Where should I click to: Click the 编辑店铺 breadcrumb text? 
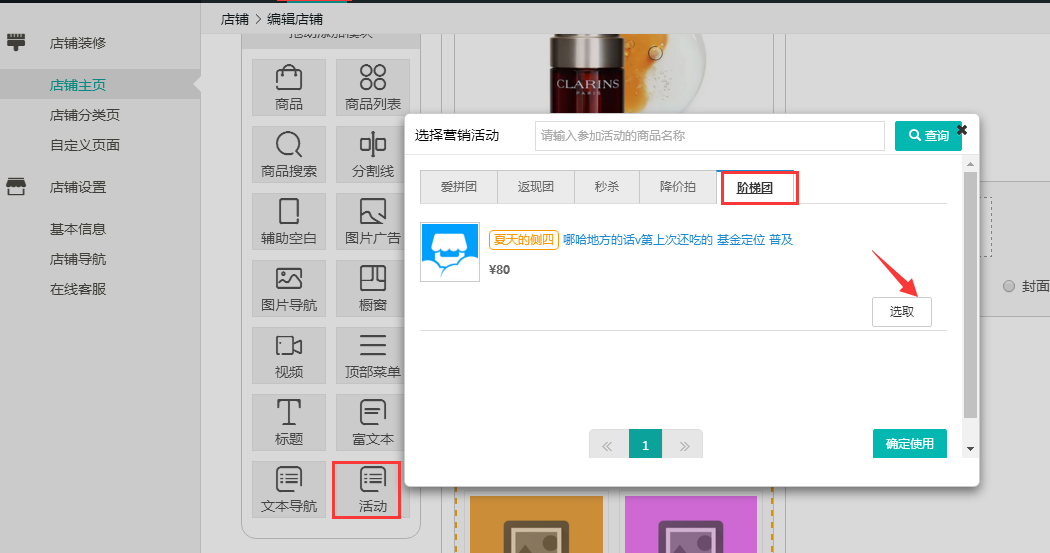pyautogui.click(x=295, y=19)
